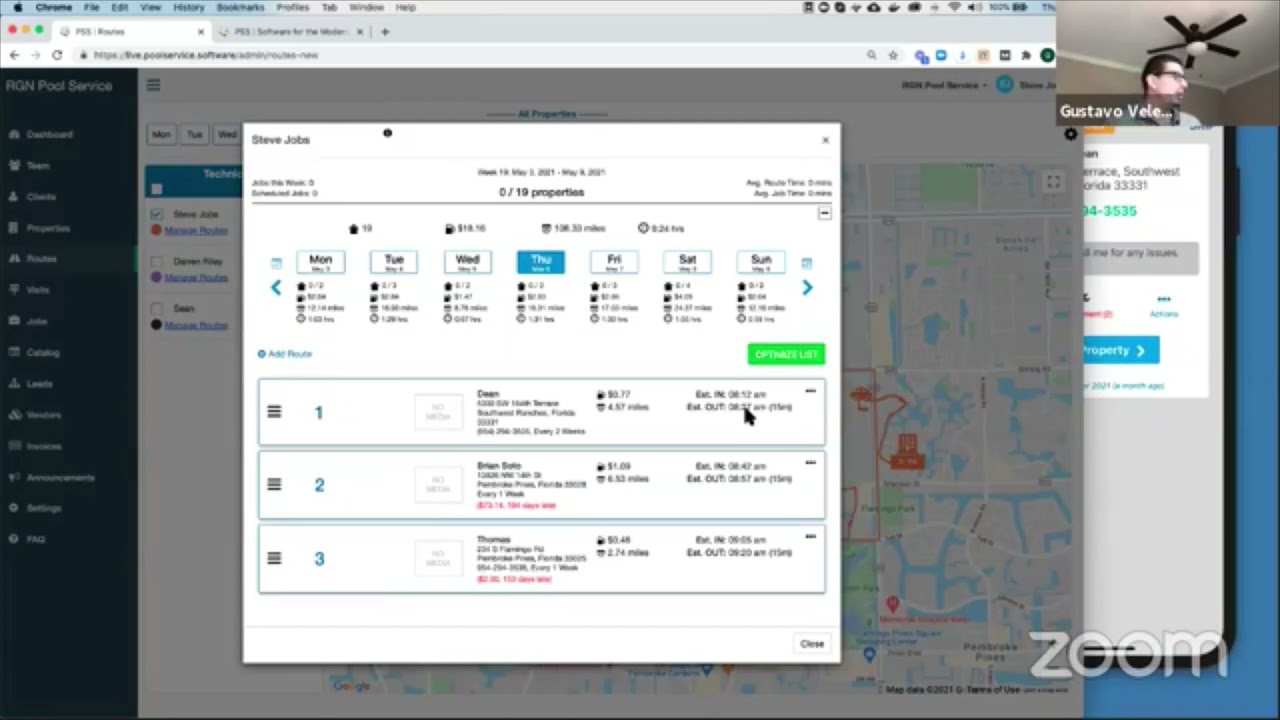Select the Mon day tab in dialog
This screenshot has width=1280, height=720.
[320, 262]
